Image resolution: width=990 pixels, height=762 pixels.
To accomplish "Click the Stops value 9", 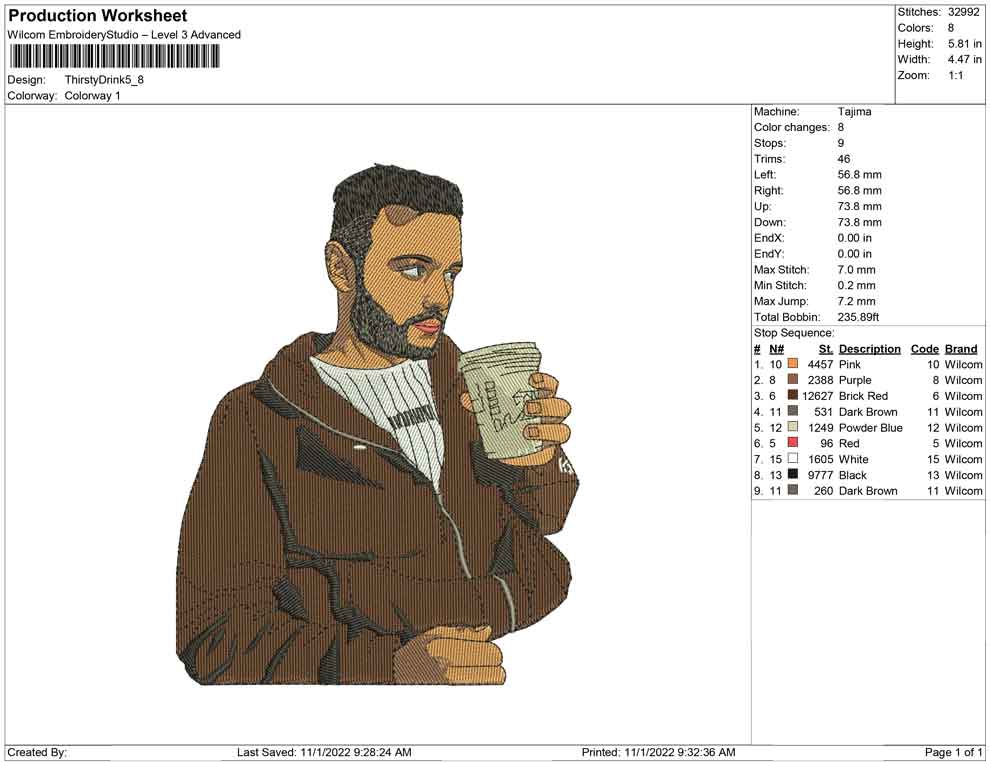I will 840,143.
